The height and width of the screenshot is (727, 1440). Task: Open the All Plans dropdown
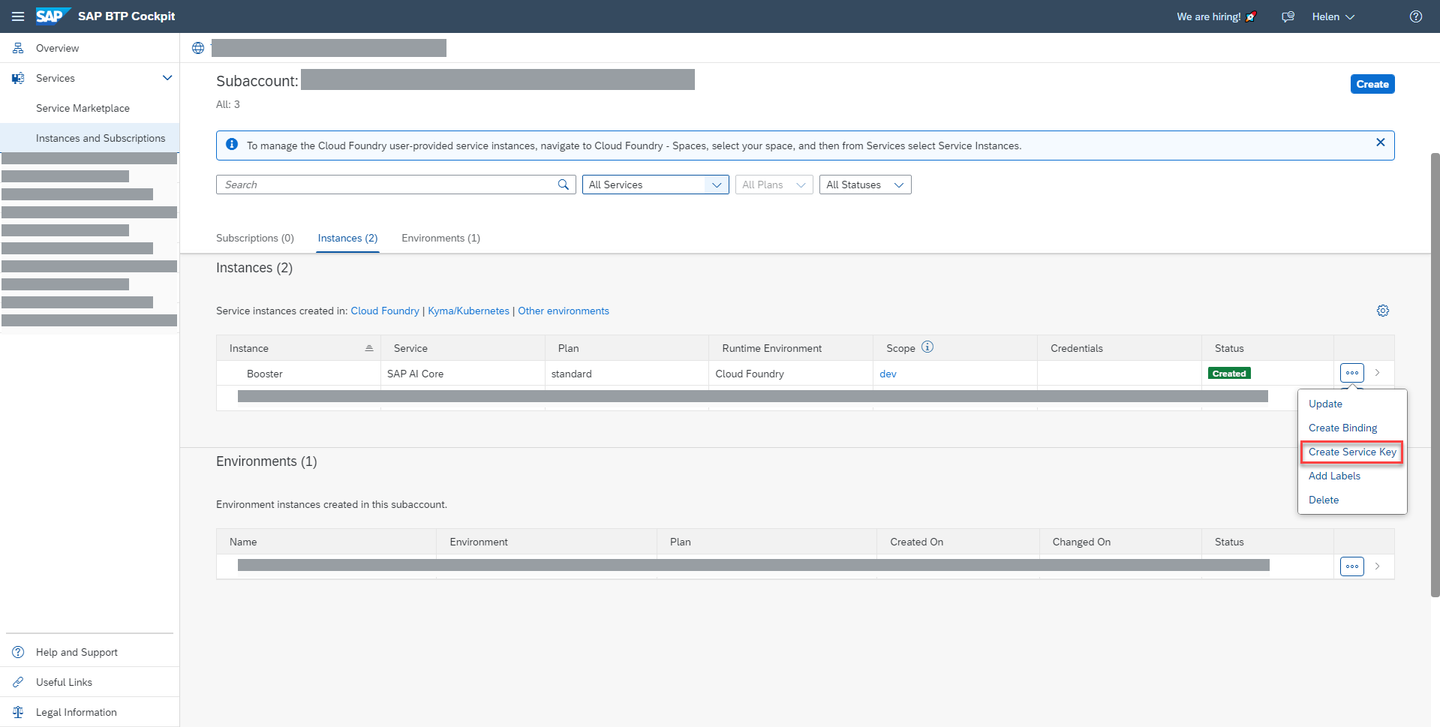(x=774, y=185)
